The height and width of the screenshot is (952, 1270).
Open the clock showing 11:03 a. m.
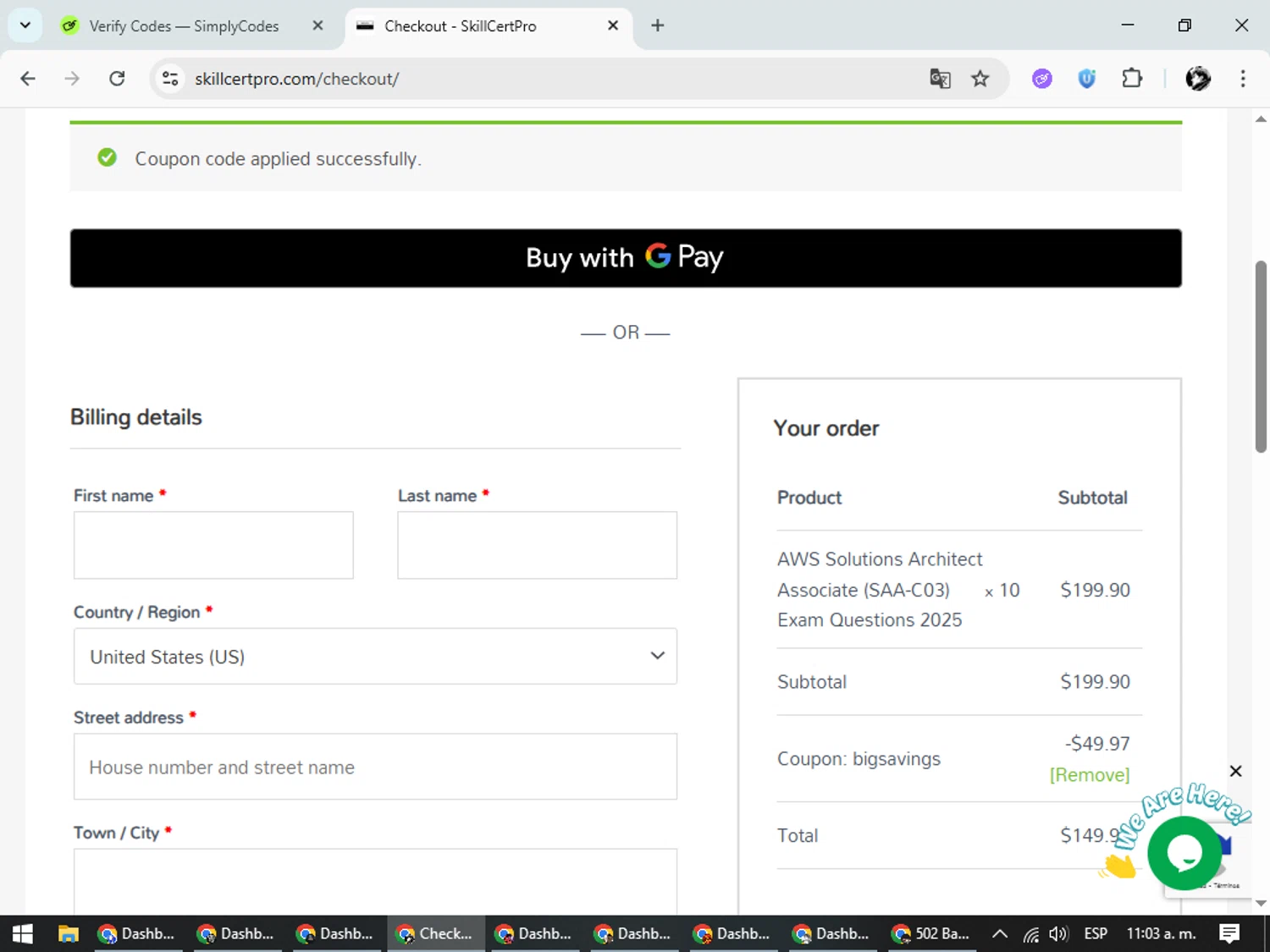coord(1161,933)
